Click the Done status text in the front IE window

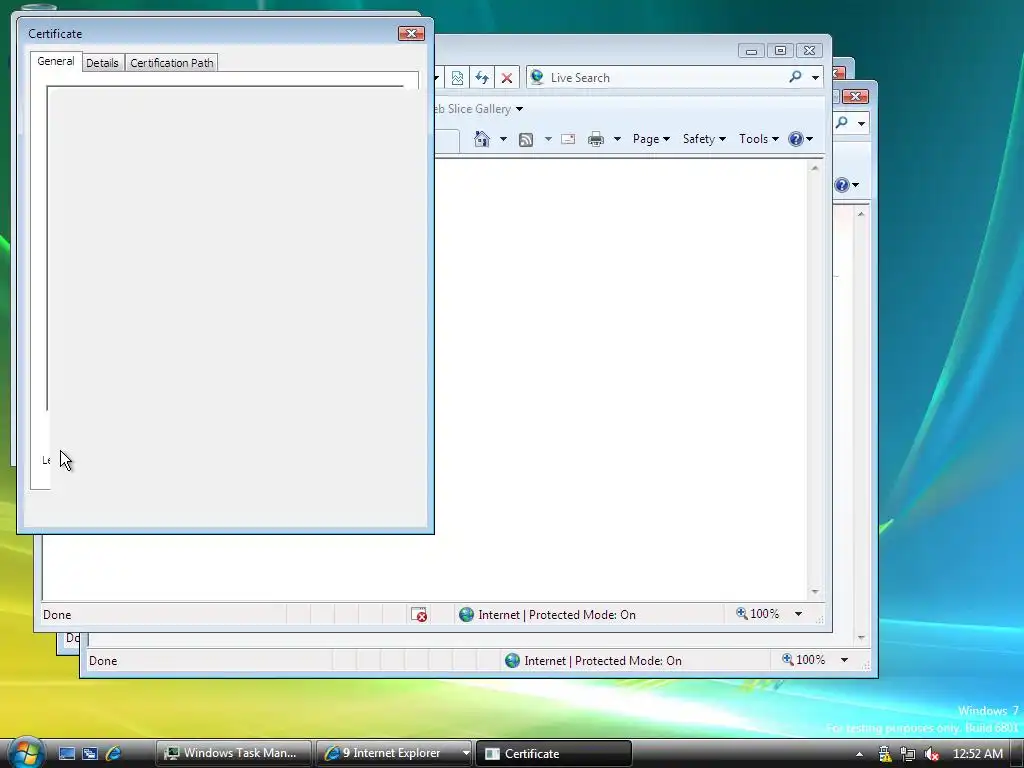[x=57, y=615]
